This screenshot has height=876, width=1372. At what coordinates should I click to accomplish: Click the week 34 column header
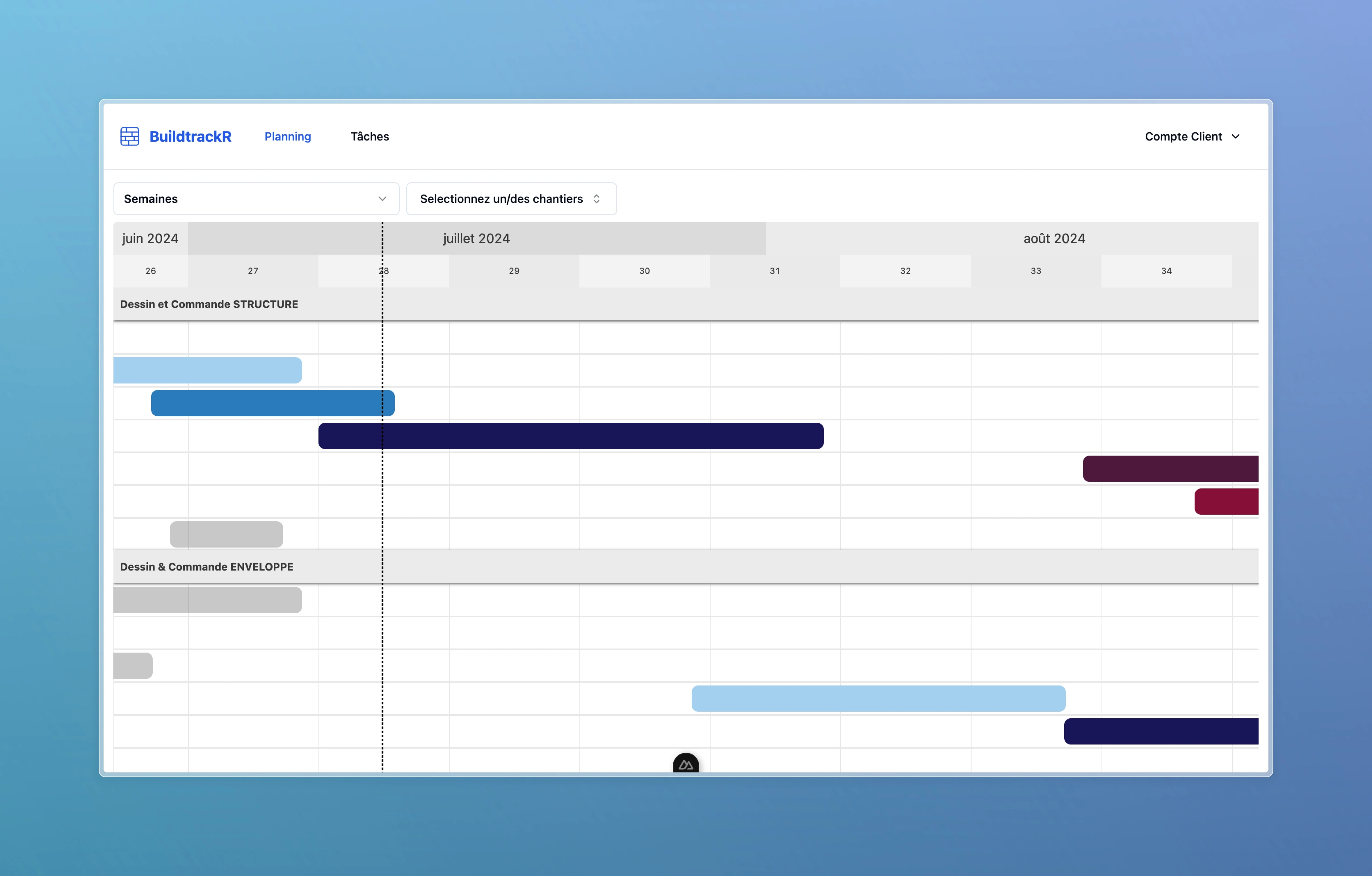coord(1166,271)
